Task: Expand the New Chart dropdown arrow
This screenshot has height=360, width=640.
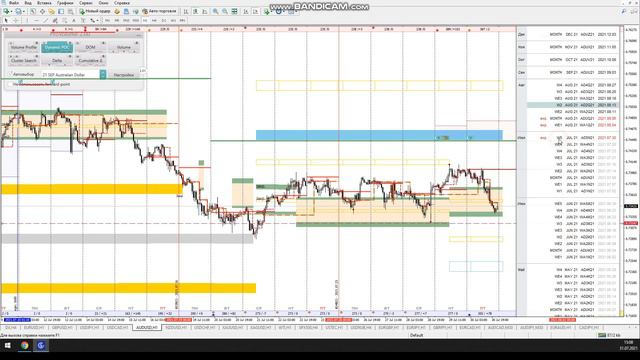Action: (11, 11)
